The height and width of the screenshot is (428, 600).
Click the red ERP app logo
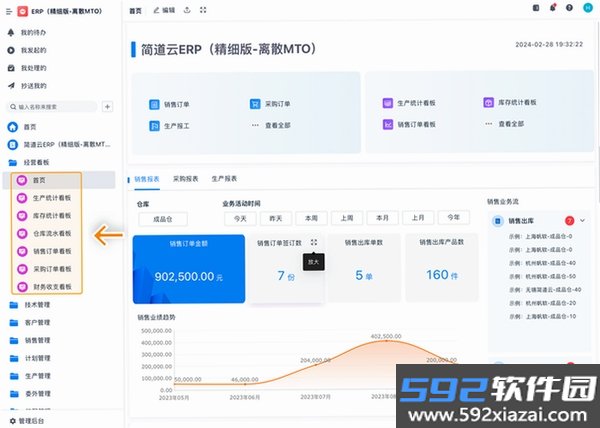point(23,11)
